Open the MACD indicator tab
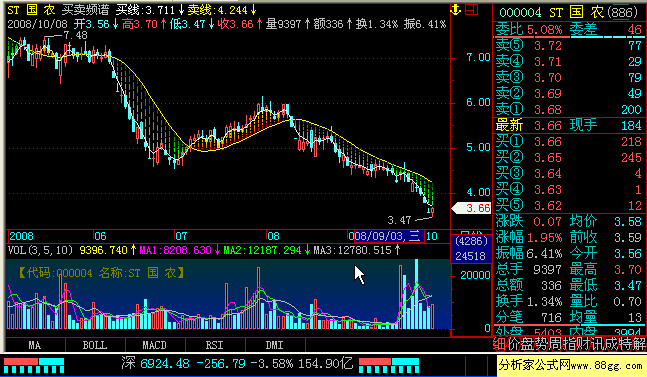Image resolution: width=647 pixels, height=377 pixels. pos(155,345)
